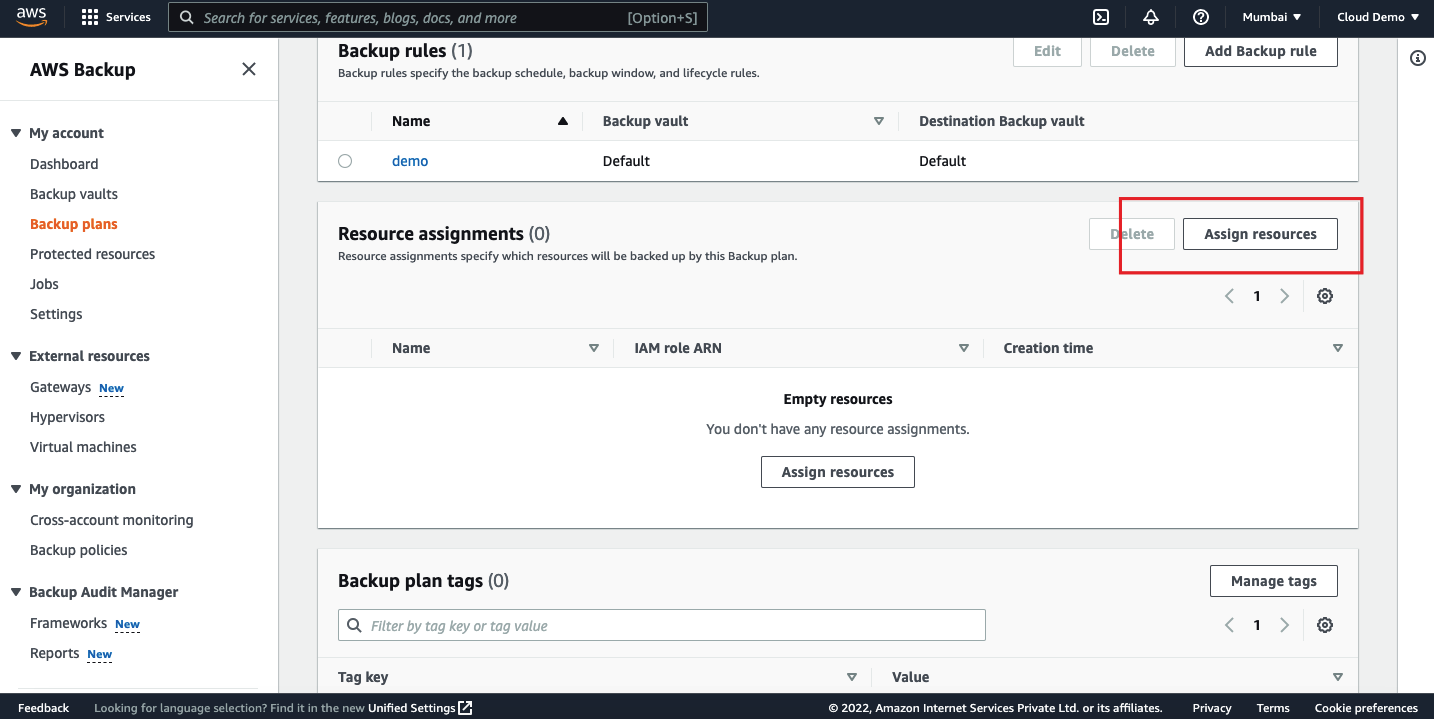
Task: Open the demo backup rule link
Action: (410, 161)
